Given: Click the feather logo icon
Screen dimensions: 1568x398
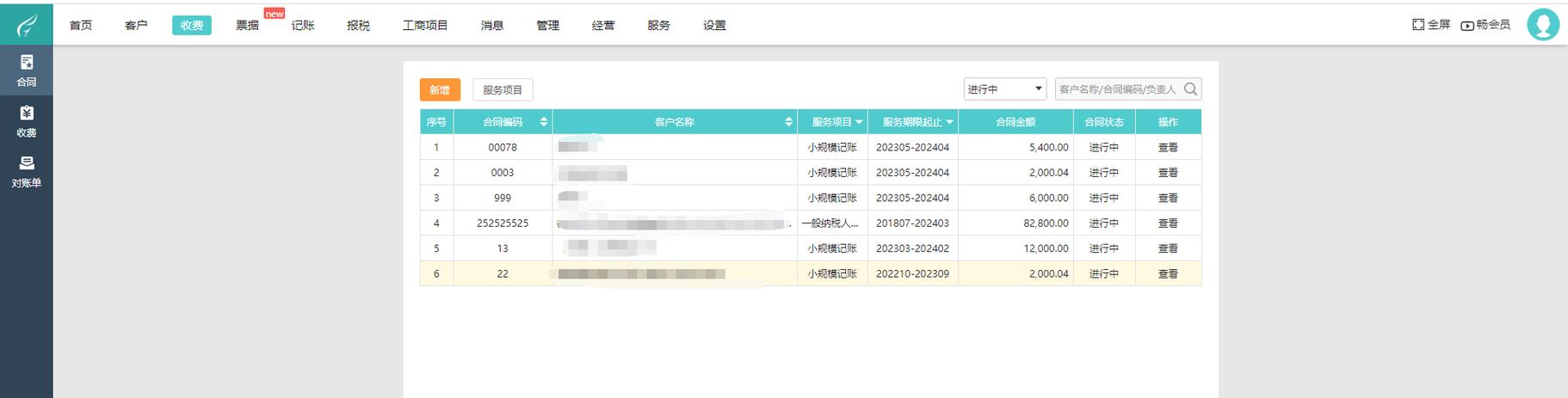Looking at the screenshot, I should [x=27, y=25].
